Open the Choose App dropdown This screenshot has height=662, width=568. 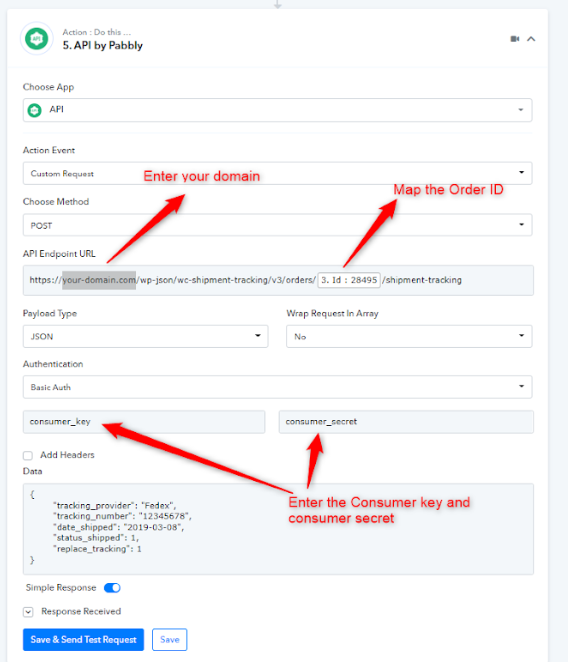[277, 110]
